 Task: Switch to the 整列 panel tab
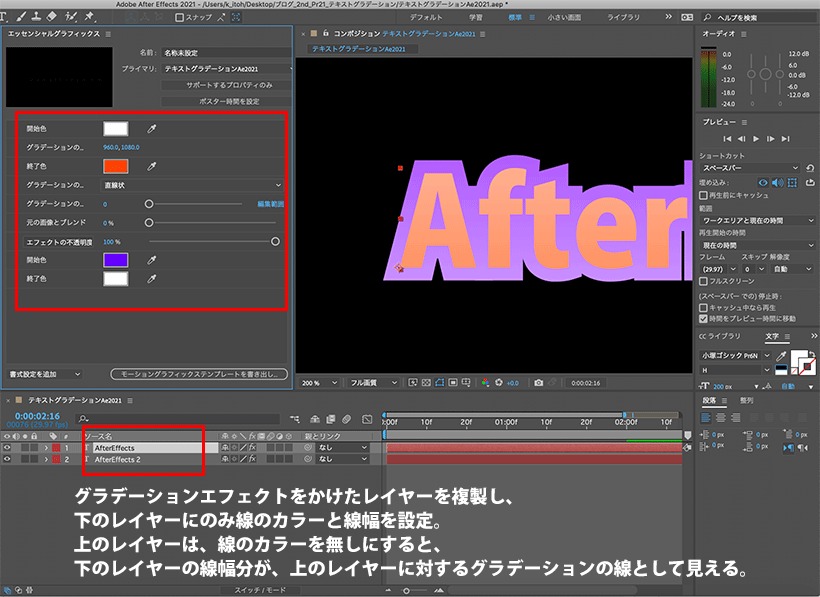[746, 400]
